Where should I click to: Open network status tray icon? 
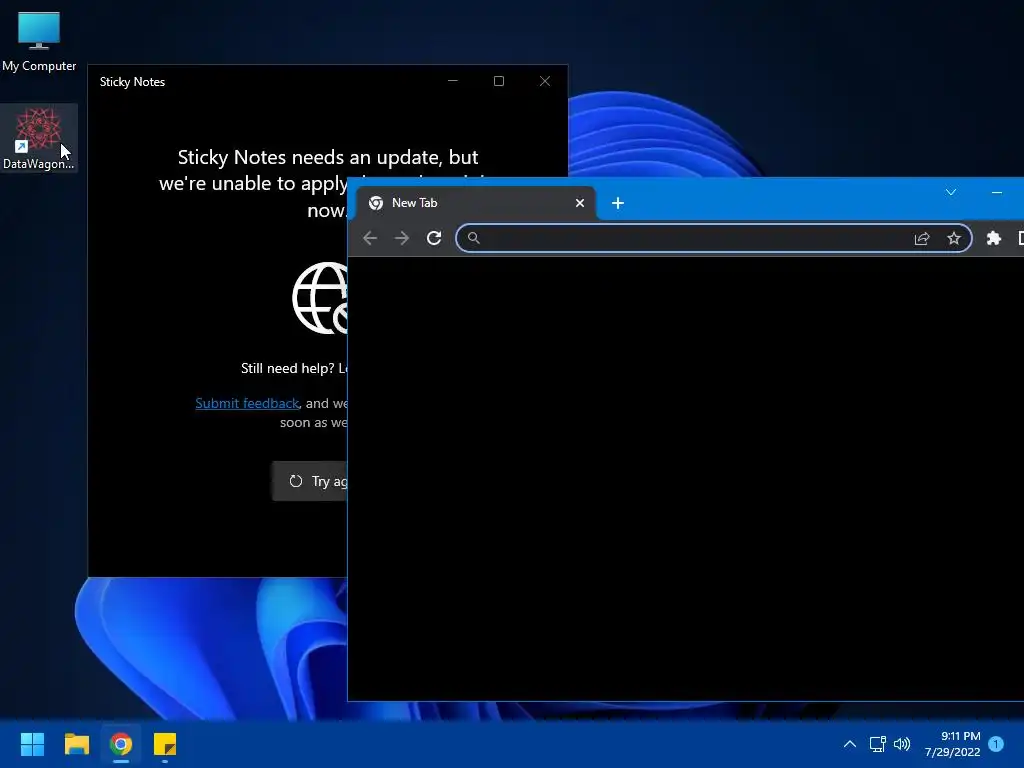(877, 744)
